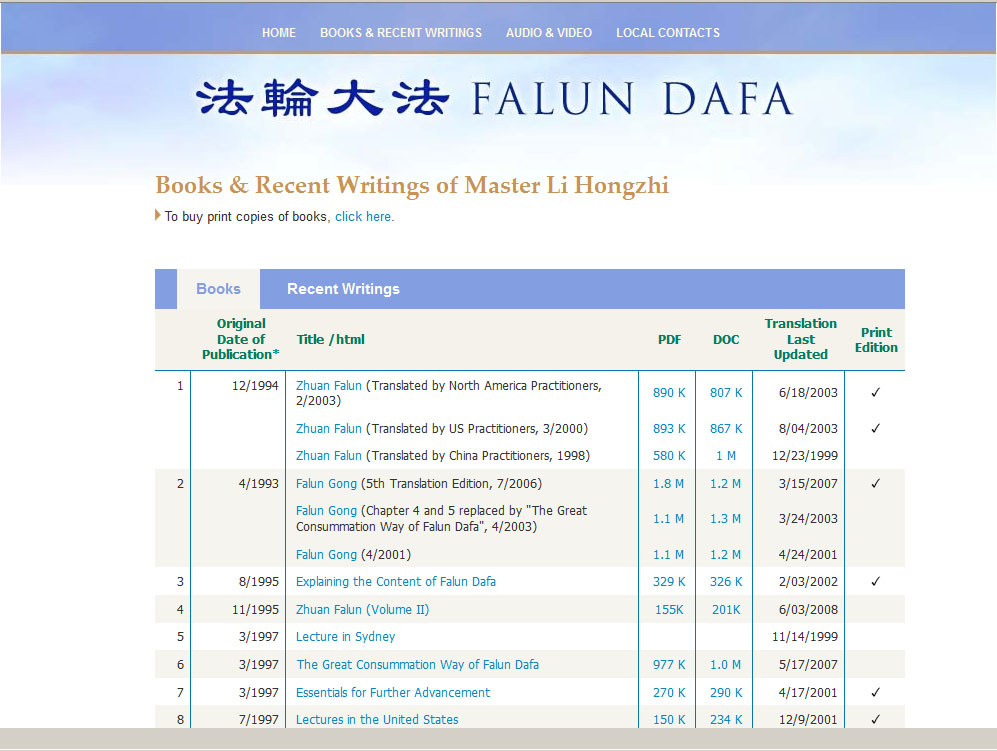
Task: Switch to the Recent Writings tab
Action: click(343, 289)
